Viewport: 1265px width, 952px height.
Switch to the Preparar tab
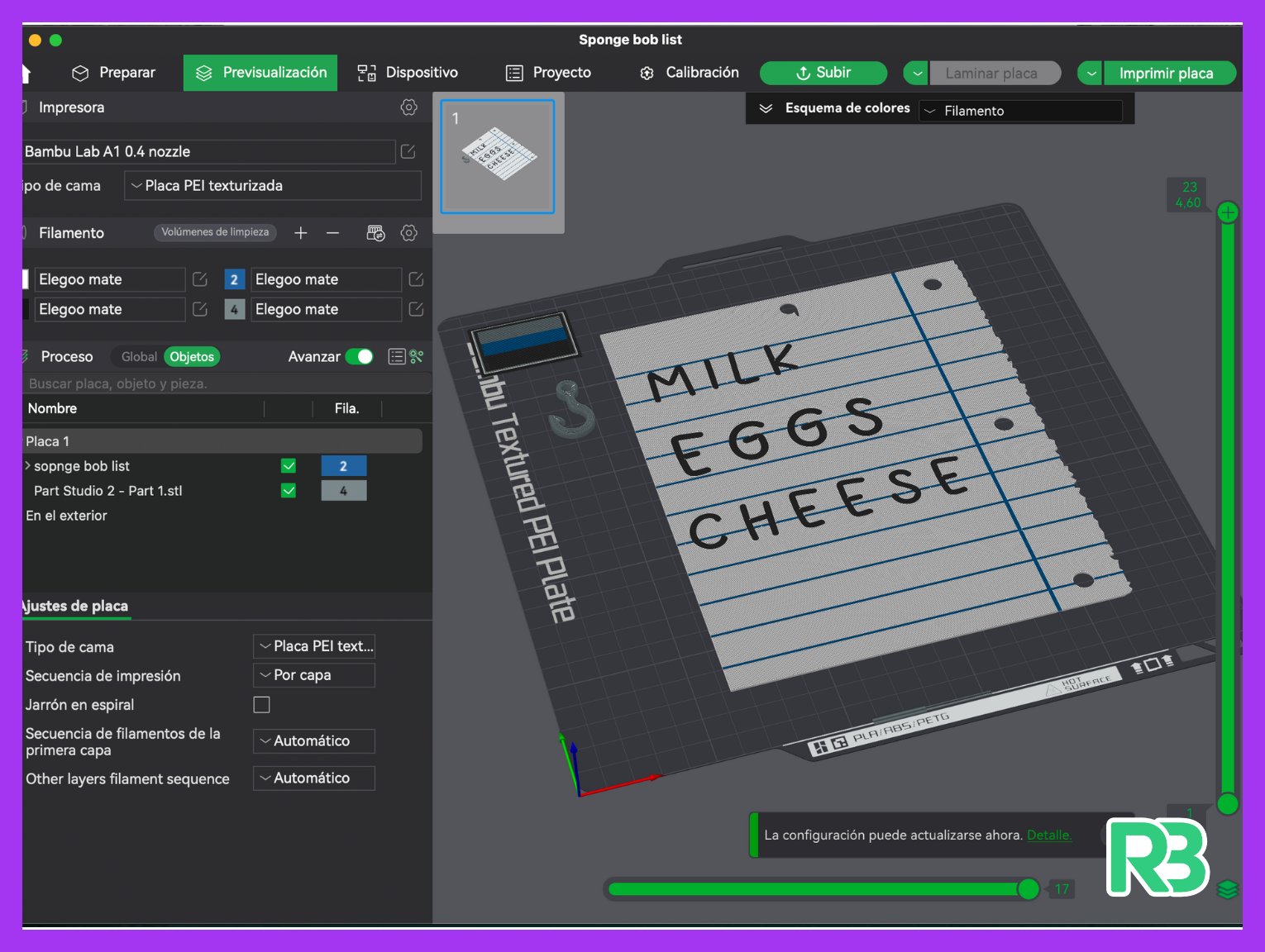pyautogui.click(x=114, y=73)
